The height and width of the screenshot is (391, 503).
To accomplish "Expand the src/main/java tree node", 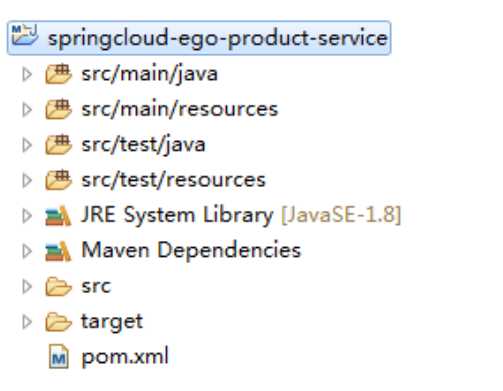I will [27, 74].
